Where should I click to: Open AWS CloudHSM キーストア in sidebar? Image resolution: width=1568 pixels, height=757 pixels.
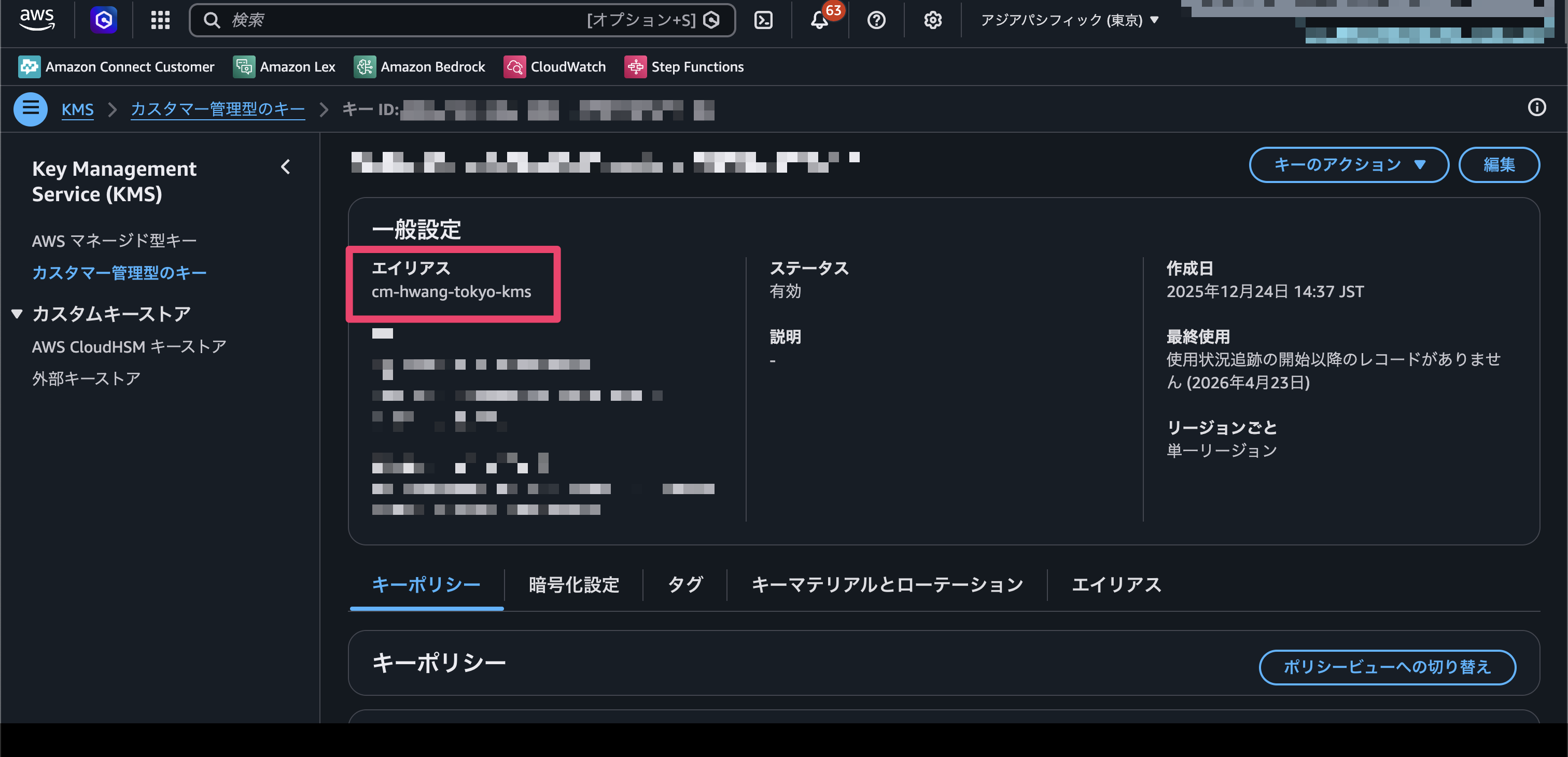click(129, 347)
